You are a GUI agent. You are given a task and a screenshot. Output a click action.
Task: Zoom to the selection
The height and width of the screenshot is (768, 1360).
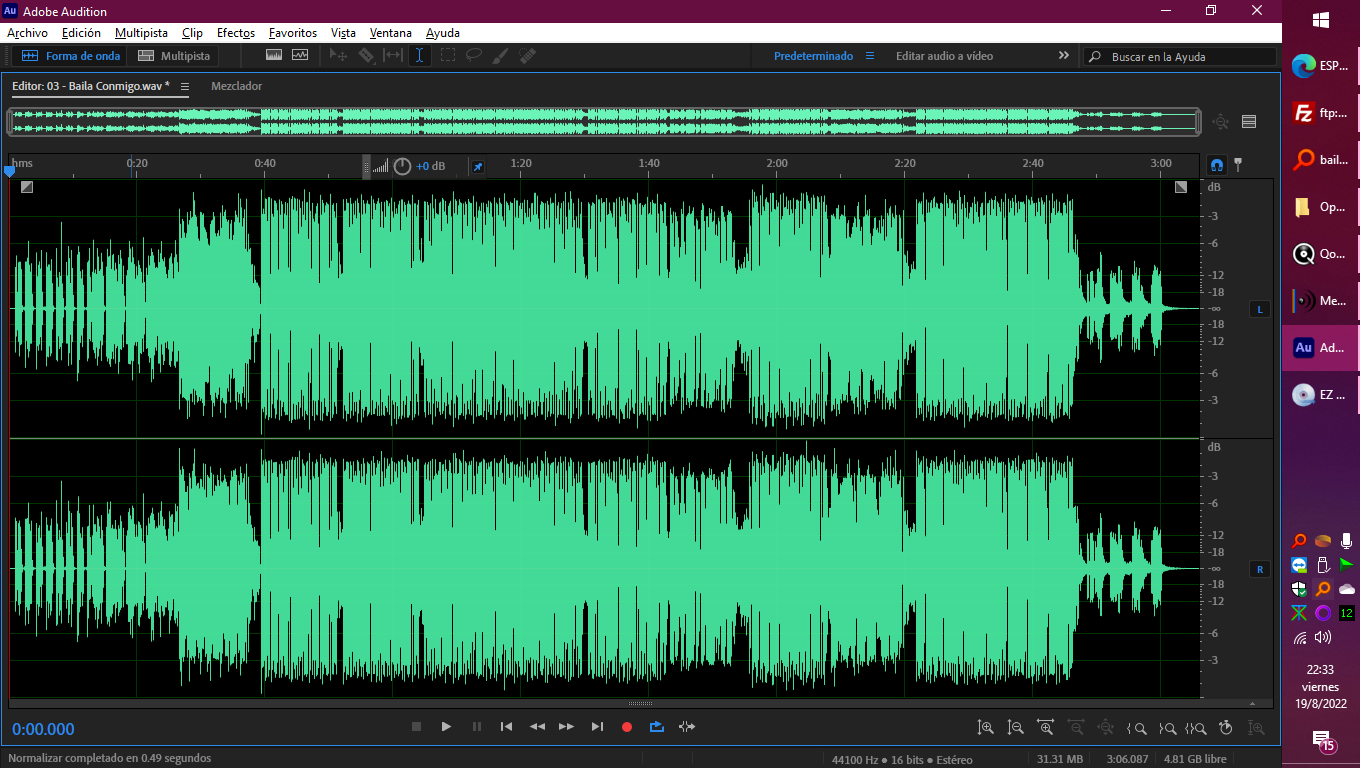(x=1196, y=728)
